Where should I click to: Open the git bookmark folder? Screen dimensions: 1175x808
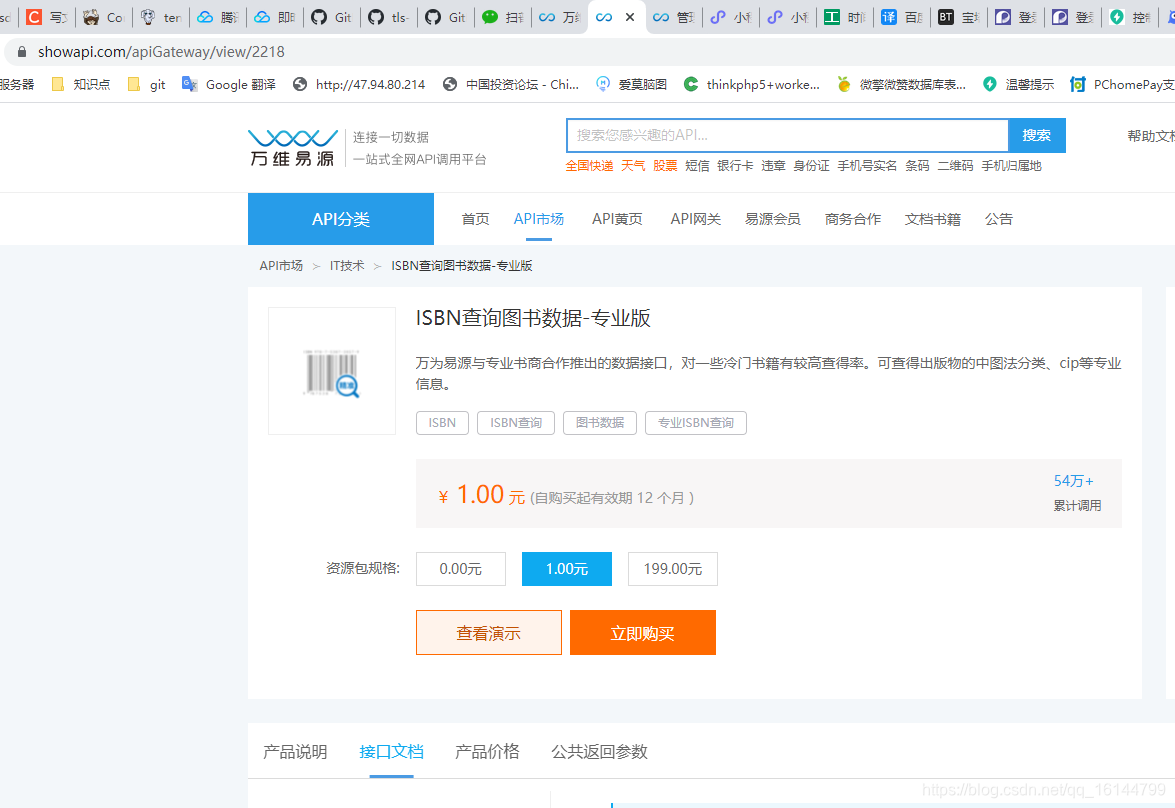click(147, 85)
